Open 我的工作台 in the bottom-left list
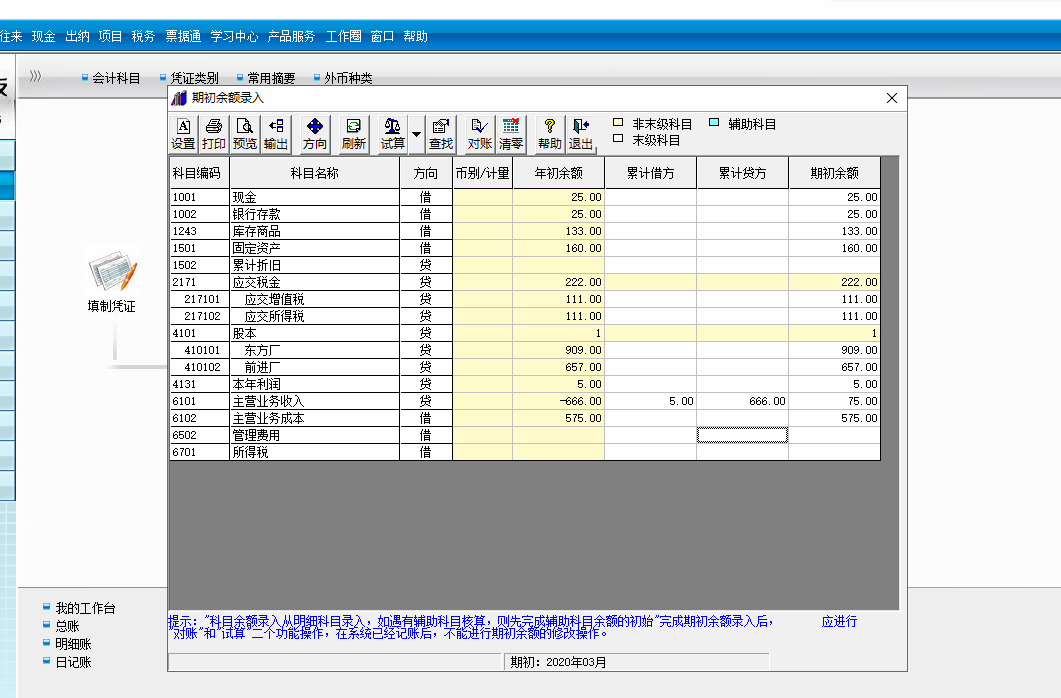The image size is (1061, 698). [x=85, y=608]
